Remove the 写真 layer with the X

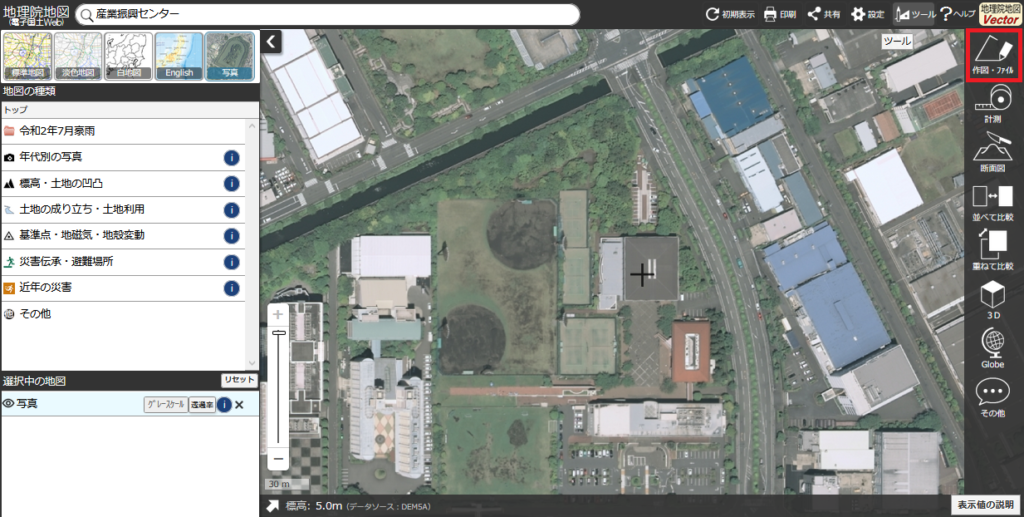point(239,405)
